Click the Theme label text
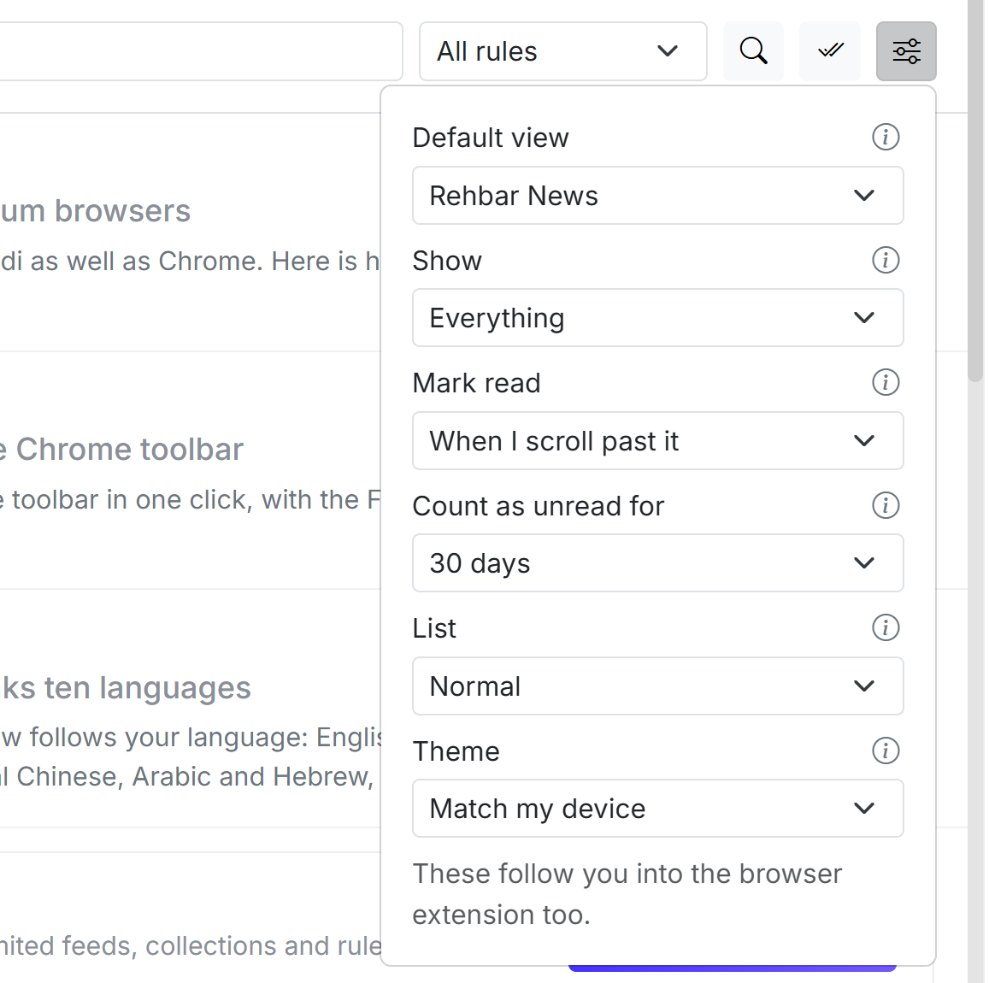This screenshot has height=983, width=989. pyautogui.click(x=456, y=751)
